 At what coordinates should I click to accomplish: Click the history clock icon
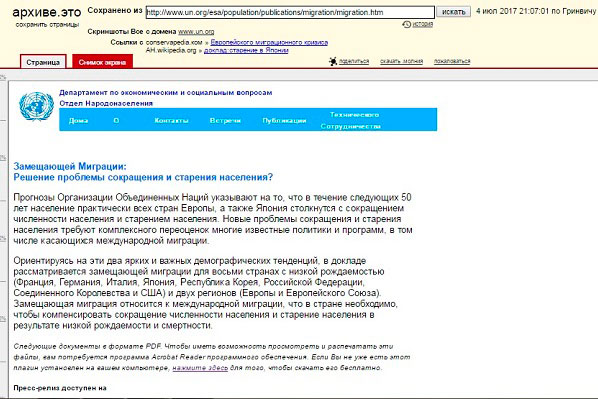[x=406, y=24]
